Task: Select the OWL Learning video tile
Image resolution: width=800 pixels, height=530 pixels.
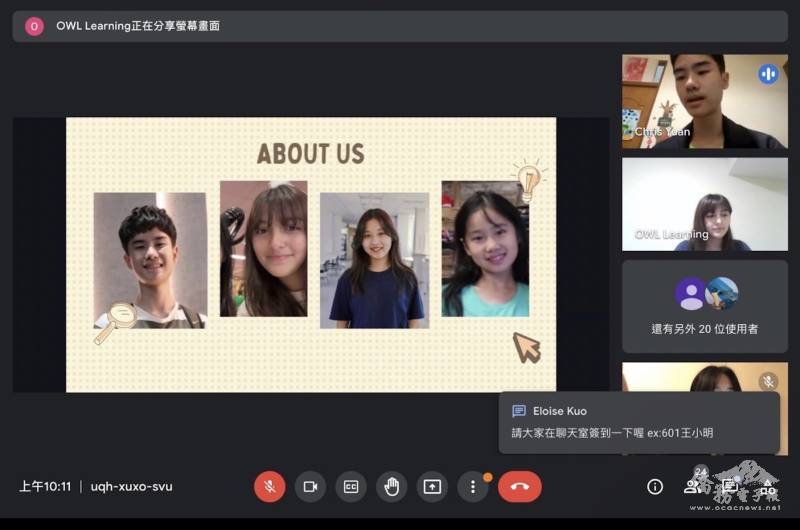Action: 705,204
